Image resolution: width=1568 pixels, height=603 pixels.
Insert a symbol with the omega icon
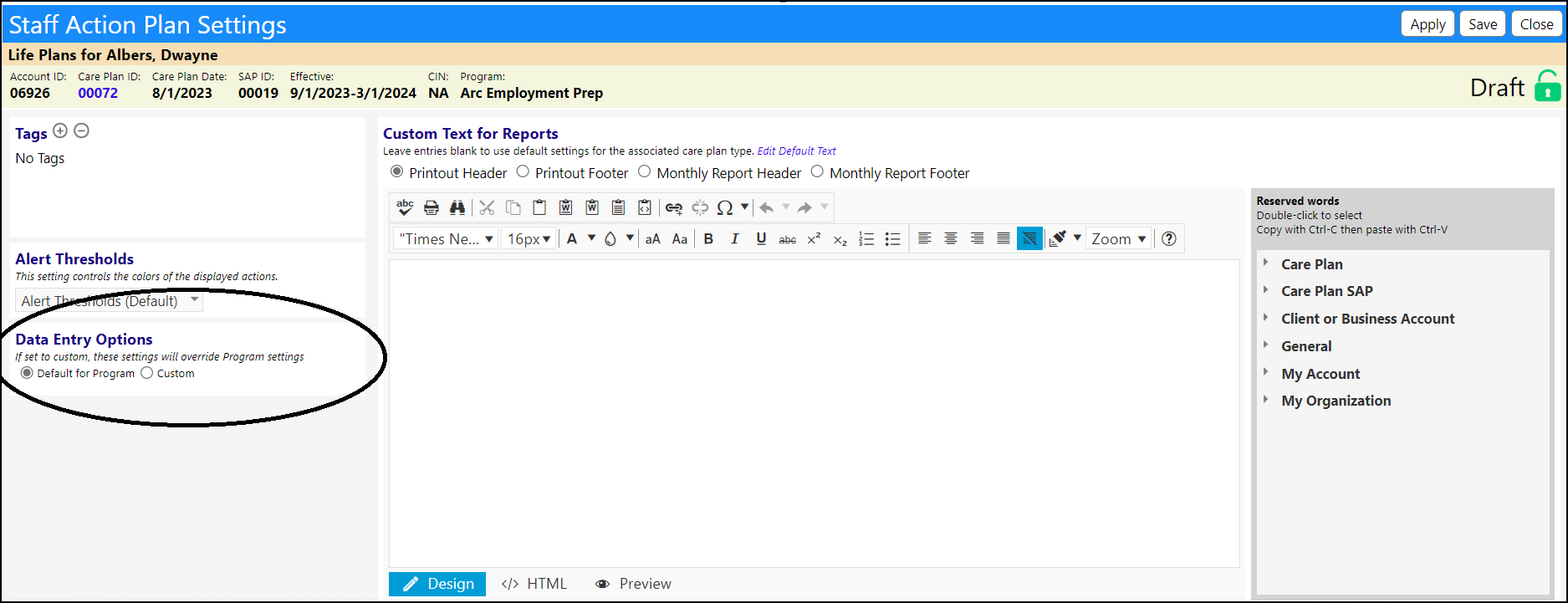pos(725,207)
